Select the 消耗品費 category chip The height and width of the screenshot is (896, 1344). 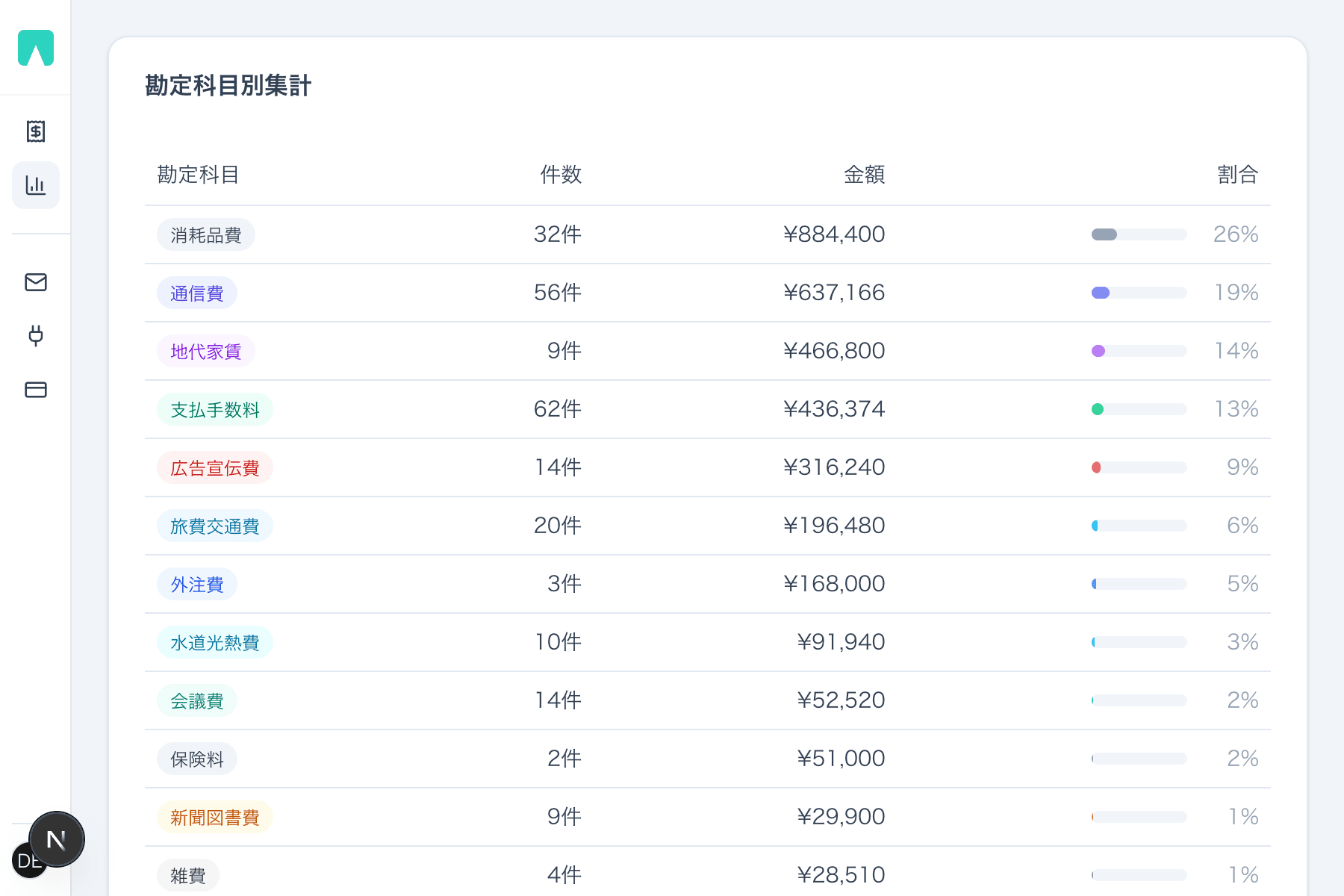point(206,234)
